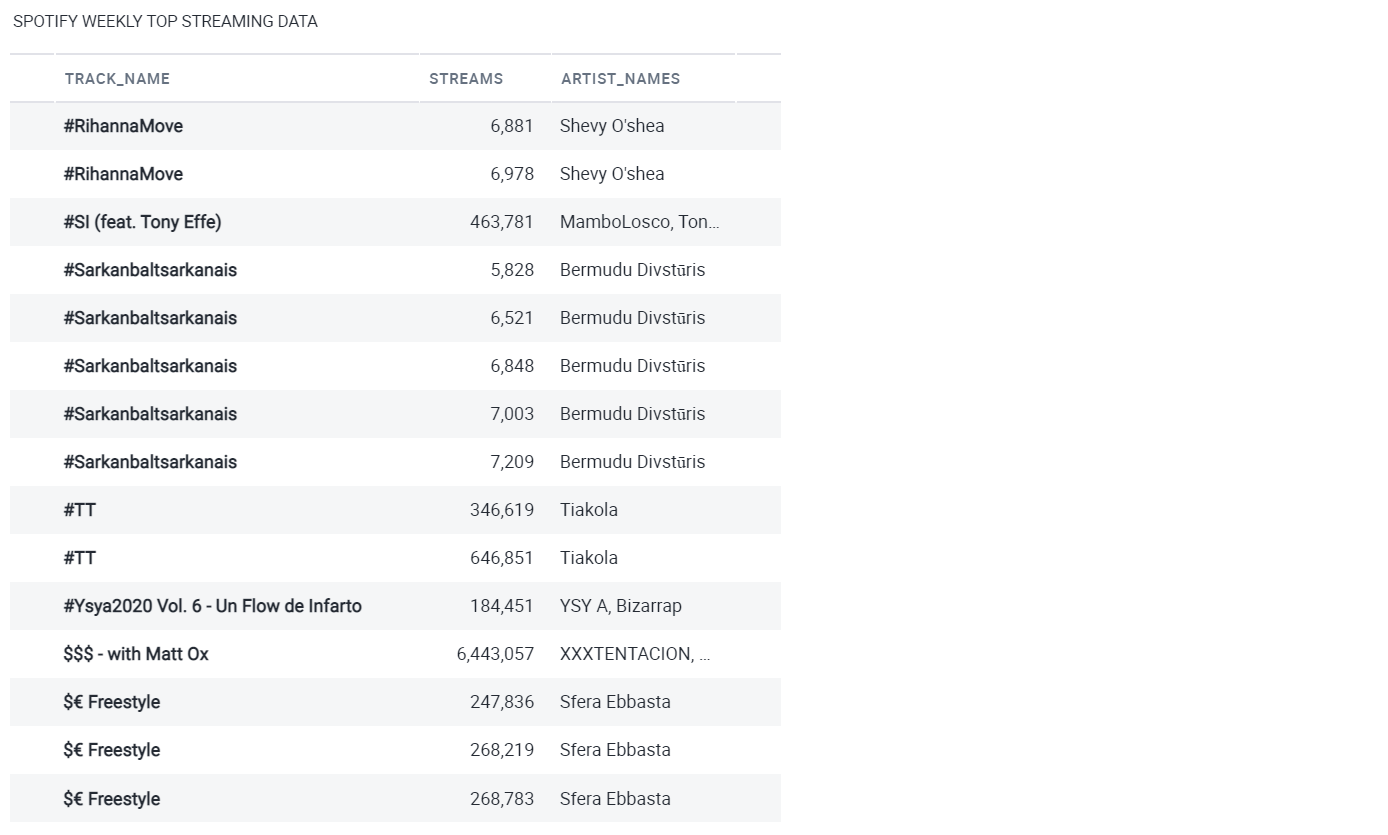The width and height of the screenshot is (1388, 835).
Task: Select '$€ Freestyle' in the 268,219 row
Action: pos(112,750)
